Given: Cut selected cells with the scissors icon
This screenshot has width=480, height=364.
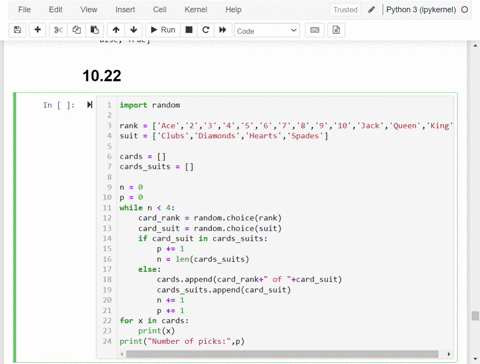Looking at the screenshot, I should [x=58, y=30].
